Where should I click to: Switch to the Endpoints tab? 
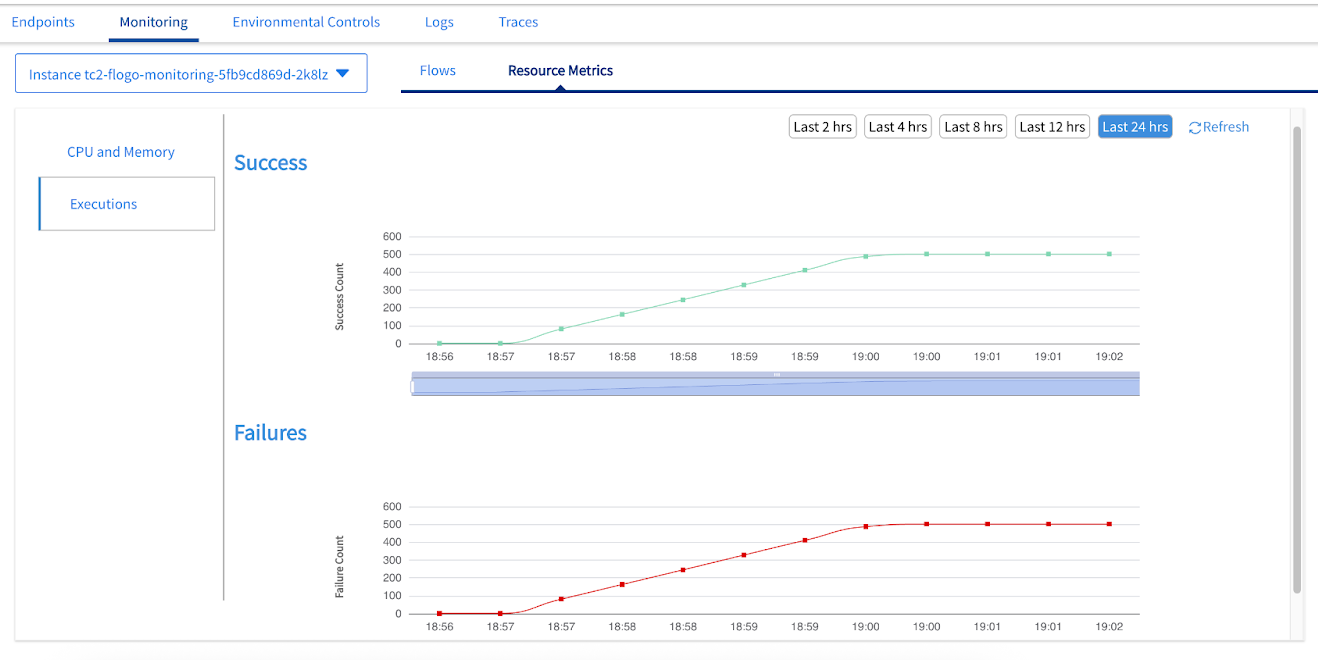(43, 22)
